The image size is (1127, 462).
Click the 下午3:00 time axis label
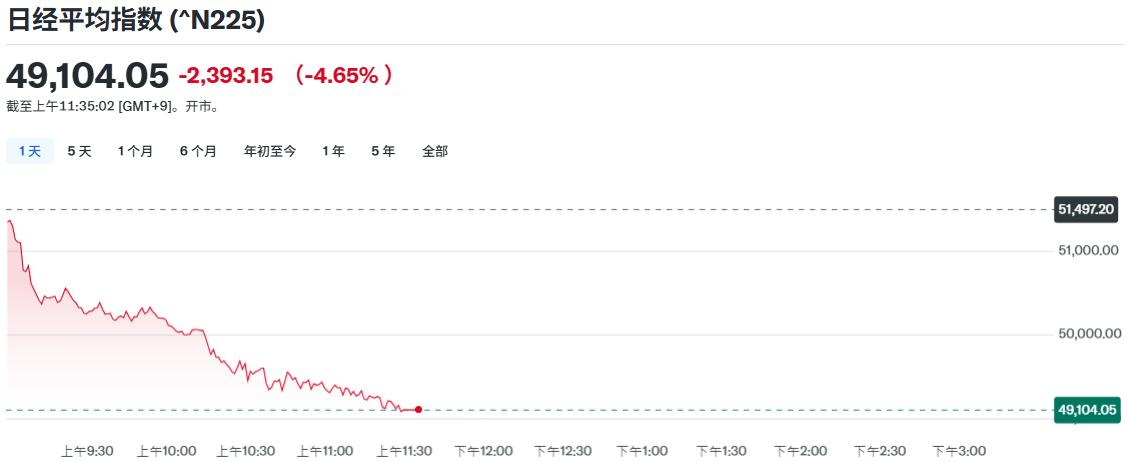[x=959, y=451]
